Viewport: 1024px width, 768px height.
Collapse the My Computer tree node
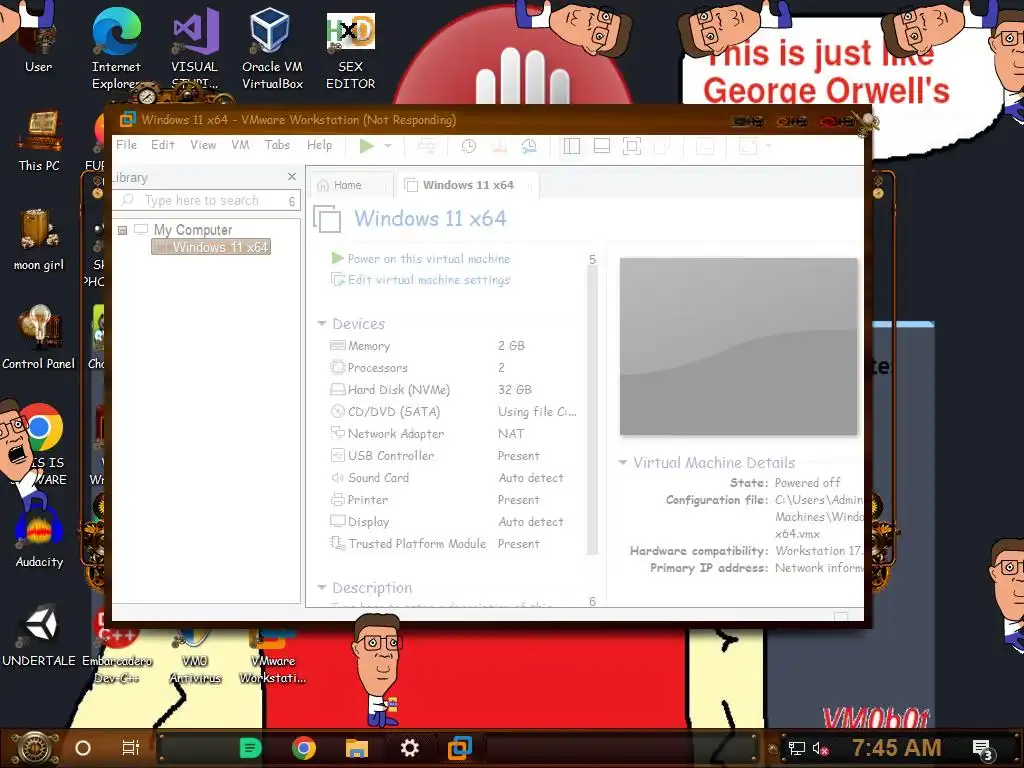(x=122, y=230)
